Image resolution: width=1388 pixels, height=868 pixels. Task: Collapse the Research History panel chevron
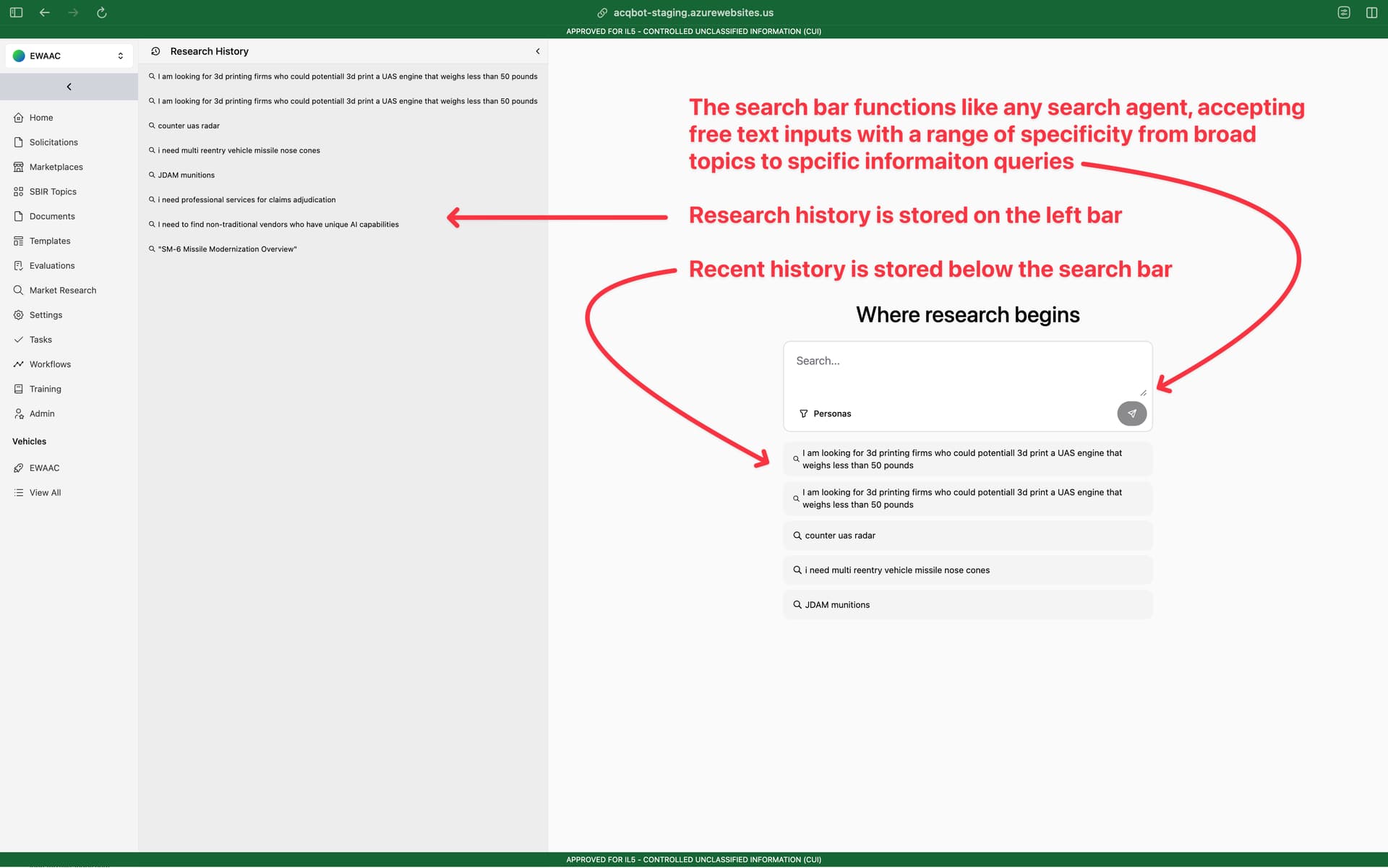[537, 51]
